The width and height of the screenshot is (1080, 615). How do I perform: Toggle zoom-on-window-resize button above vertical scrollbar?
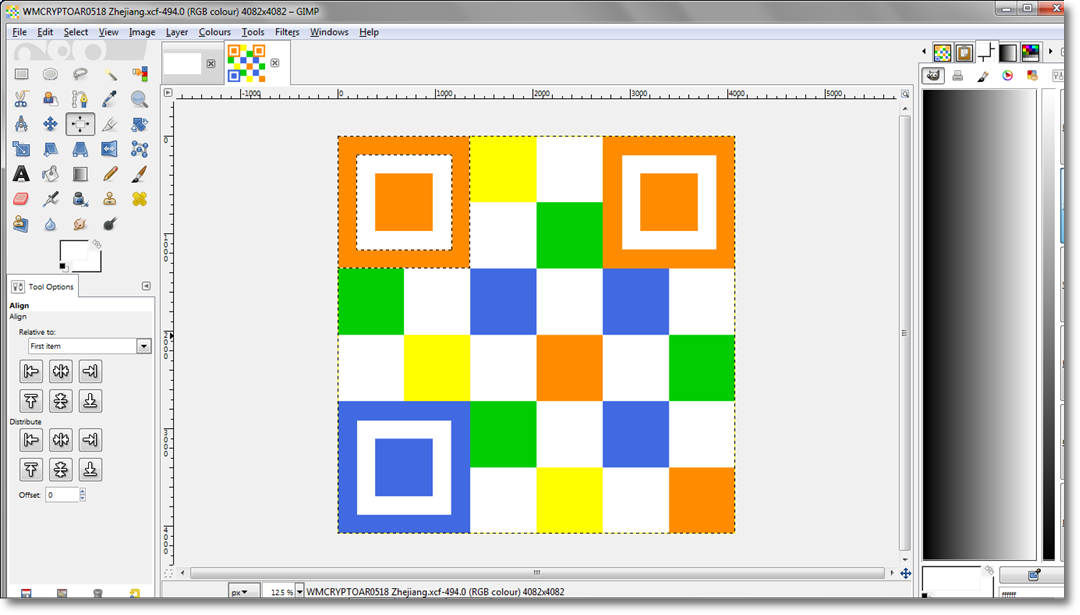[905, 94]
